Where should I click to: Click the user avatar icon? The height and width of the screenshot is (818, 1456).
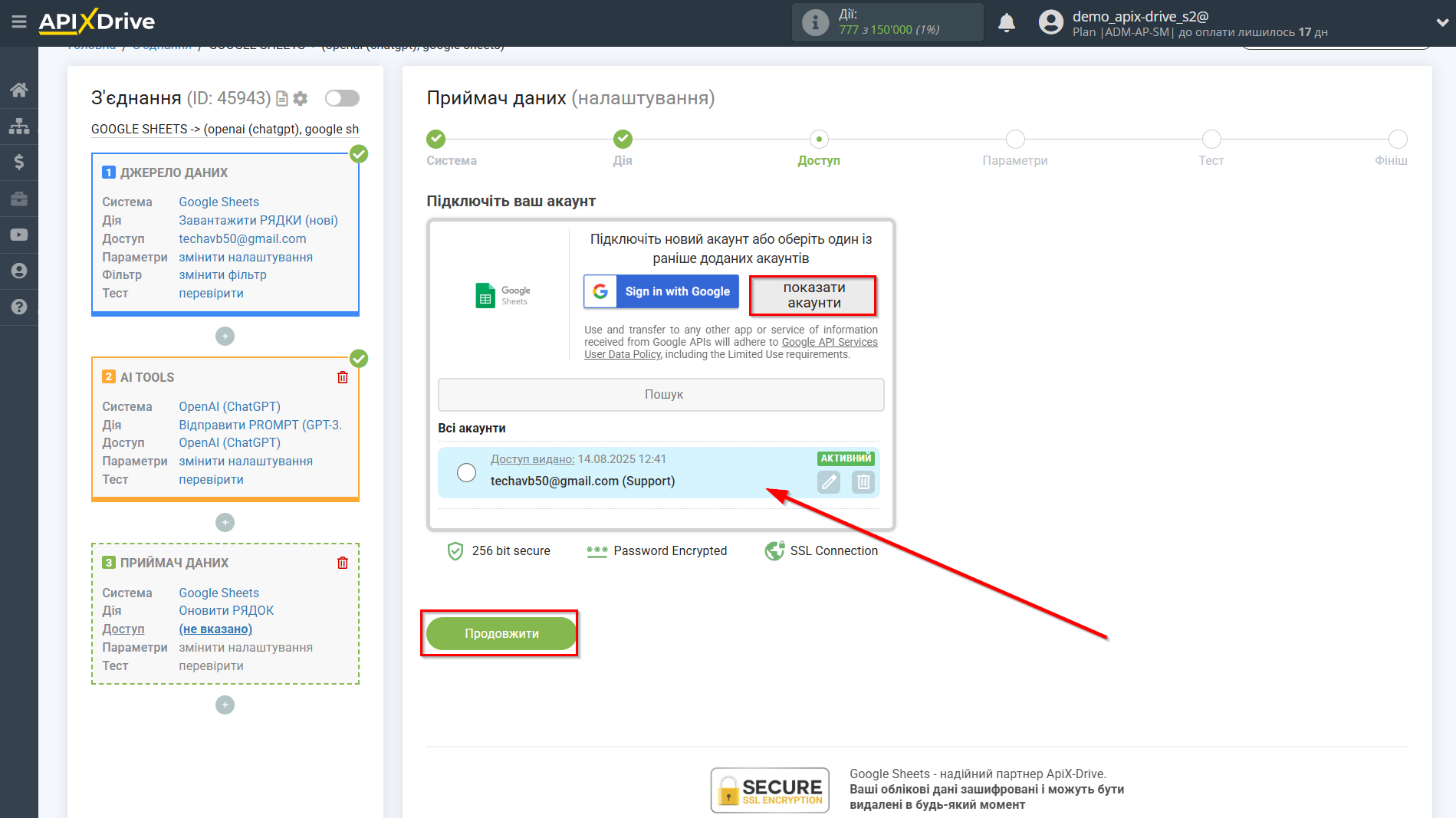pyautogui.click(x=1050, y=22)
